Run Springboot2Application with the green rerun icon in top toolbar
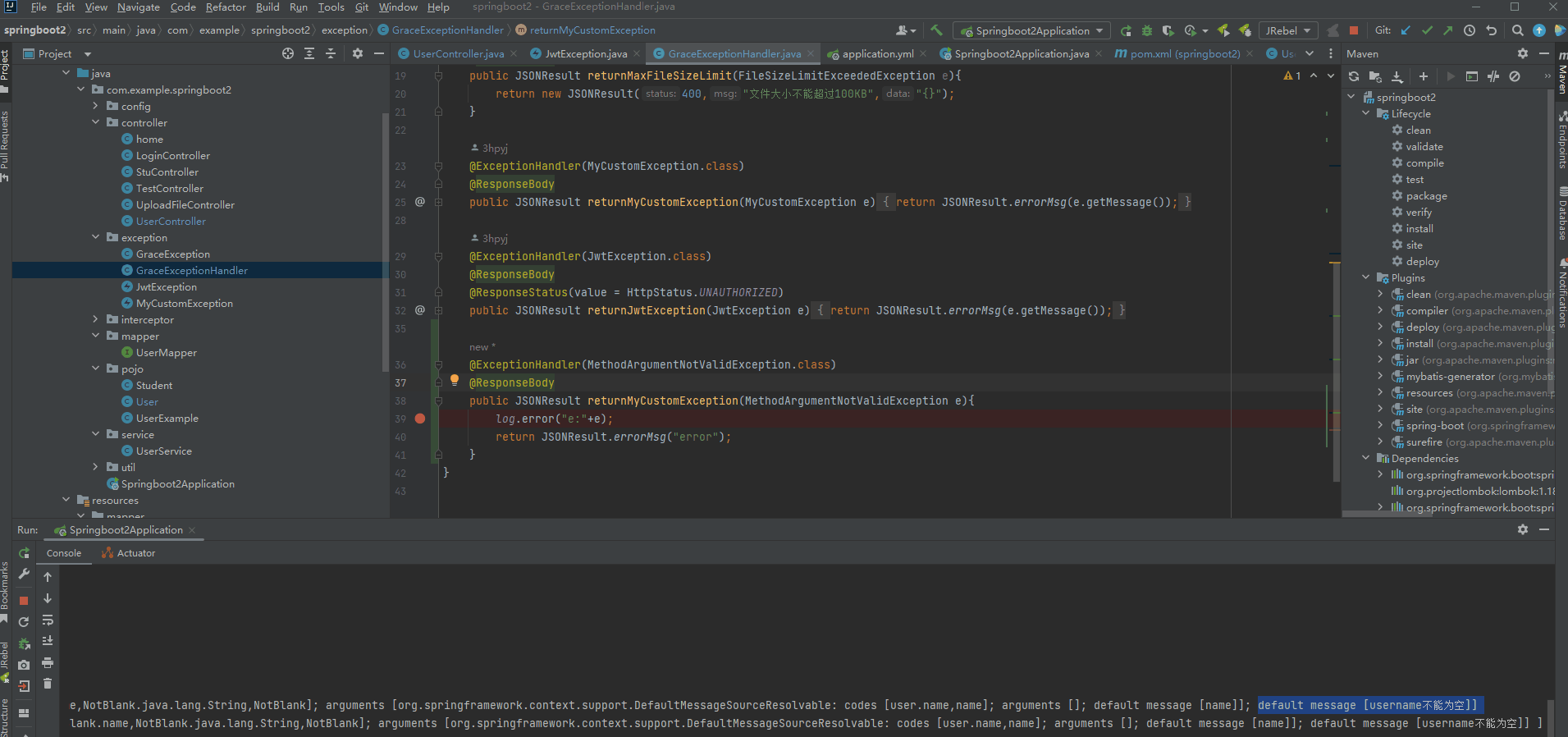 (1126, 30)
